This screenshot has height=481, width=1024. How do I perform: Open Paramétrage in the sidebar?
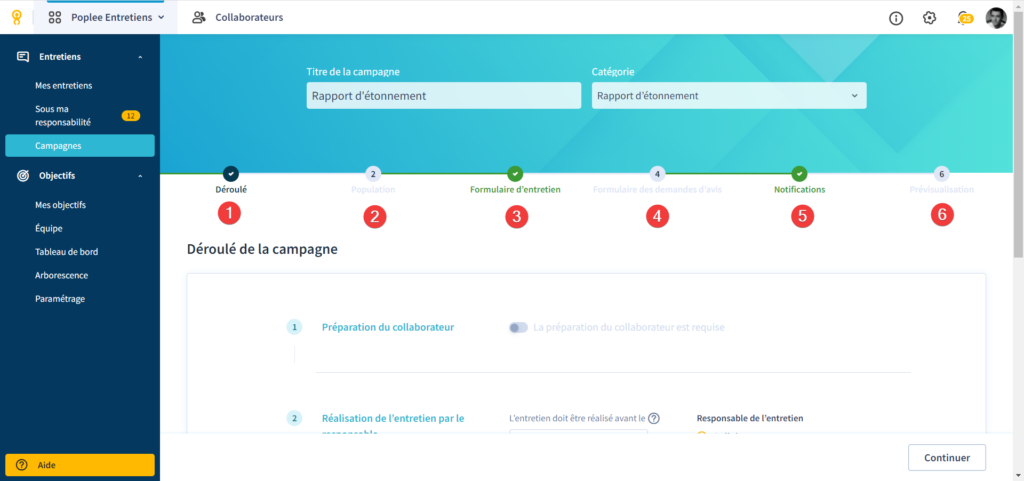pyautogui.click(x=60, y=299)
